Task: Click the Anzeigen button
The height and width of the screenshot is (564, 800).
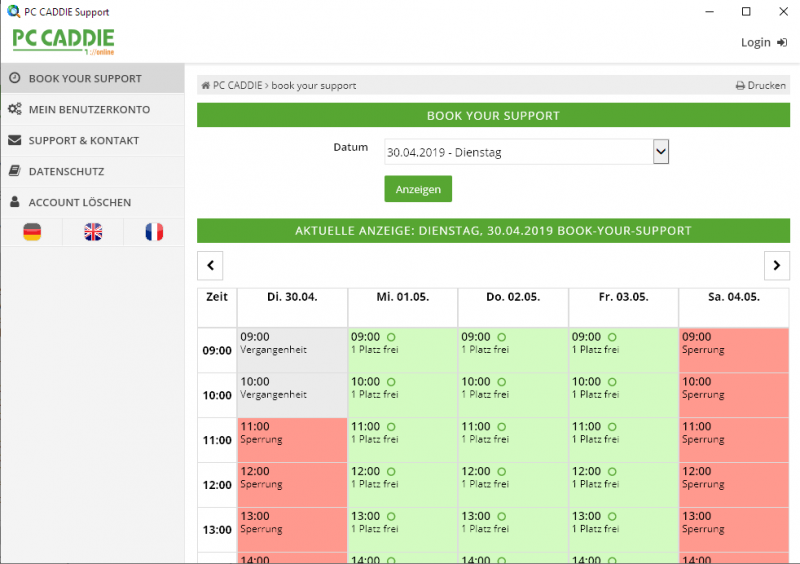Action: [x=418, y=189]
